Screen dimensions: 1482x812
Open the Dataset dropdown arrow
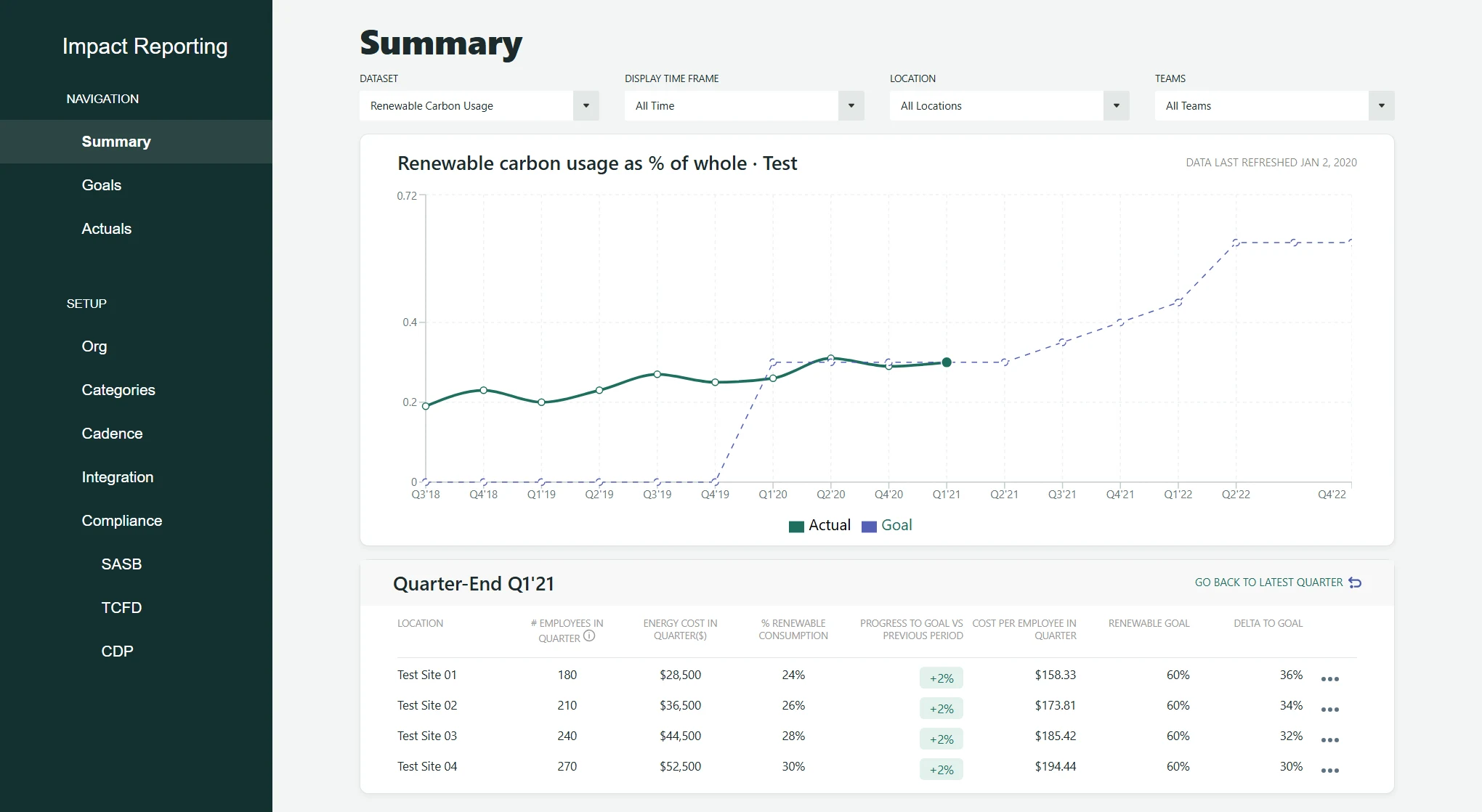[x=586, y=106]
